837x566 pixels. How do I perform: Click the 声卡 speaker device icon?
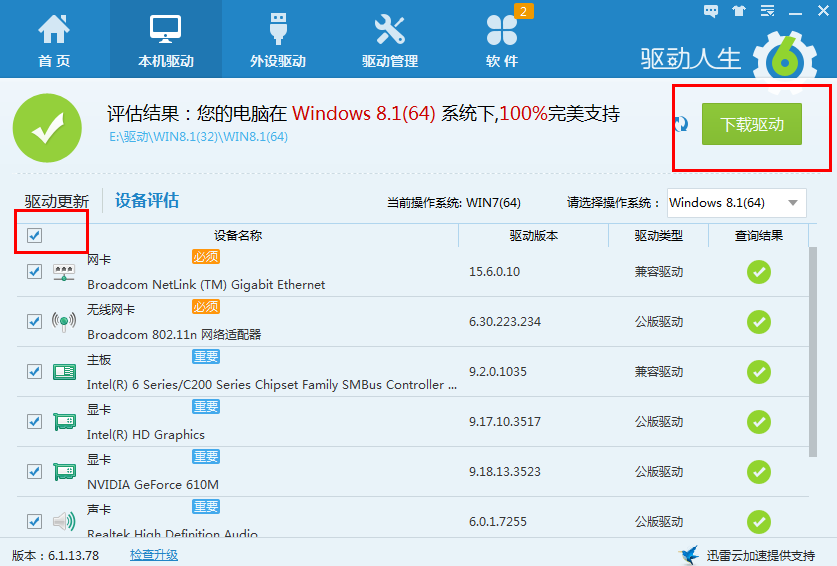(x=64, y=522)
